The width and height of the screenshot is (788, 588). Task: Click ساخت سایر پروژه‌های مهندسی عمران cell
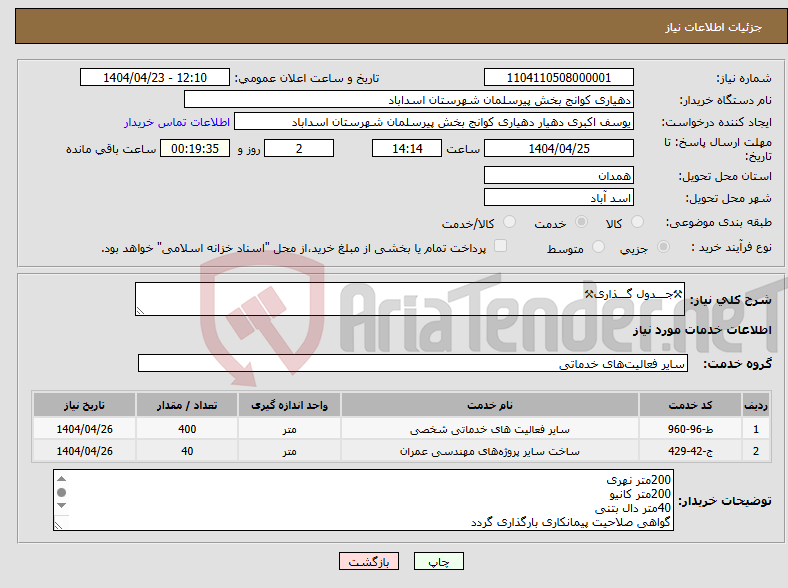coord(490,451)
